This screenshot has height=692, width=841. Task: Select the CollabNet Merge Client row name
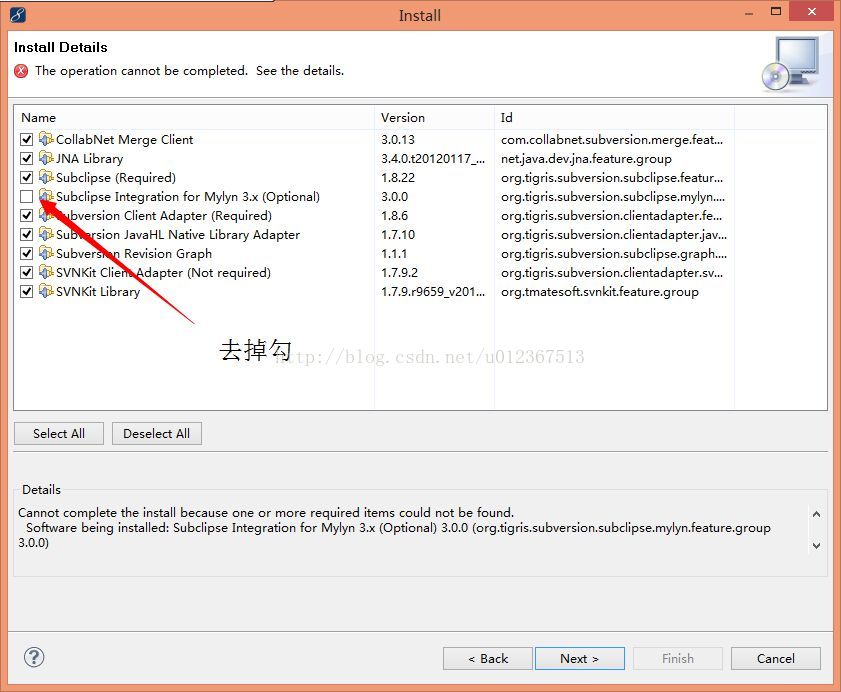click(x=124, y=139)
